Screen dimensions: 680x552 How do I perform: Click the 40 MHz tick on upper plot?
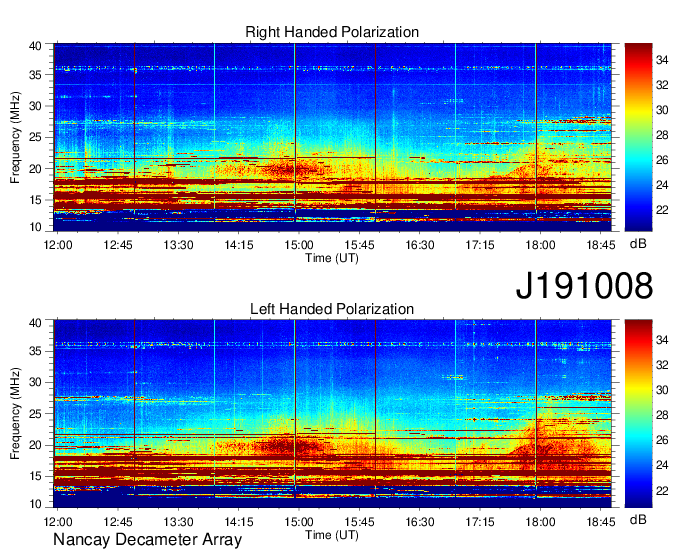click(x=35, y=46)
